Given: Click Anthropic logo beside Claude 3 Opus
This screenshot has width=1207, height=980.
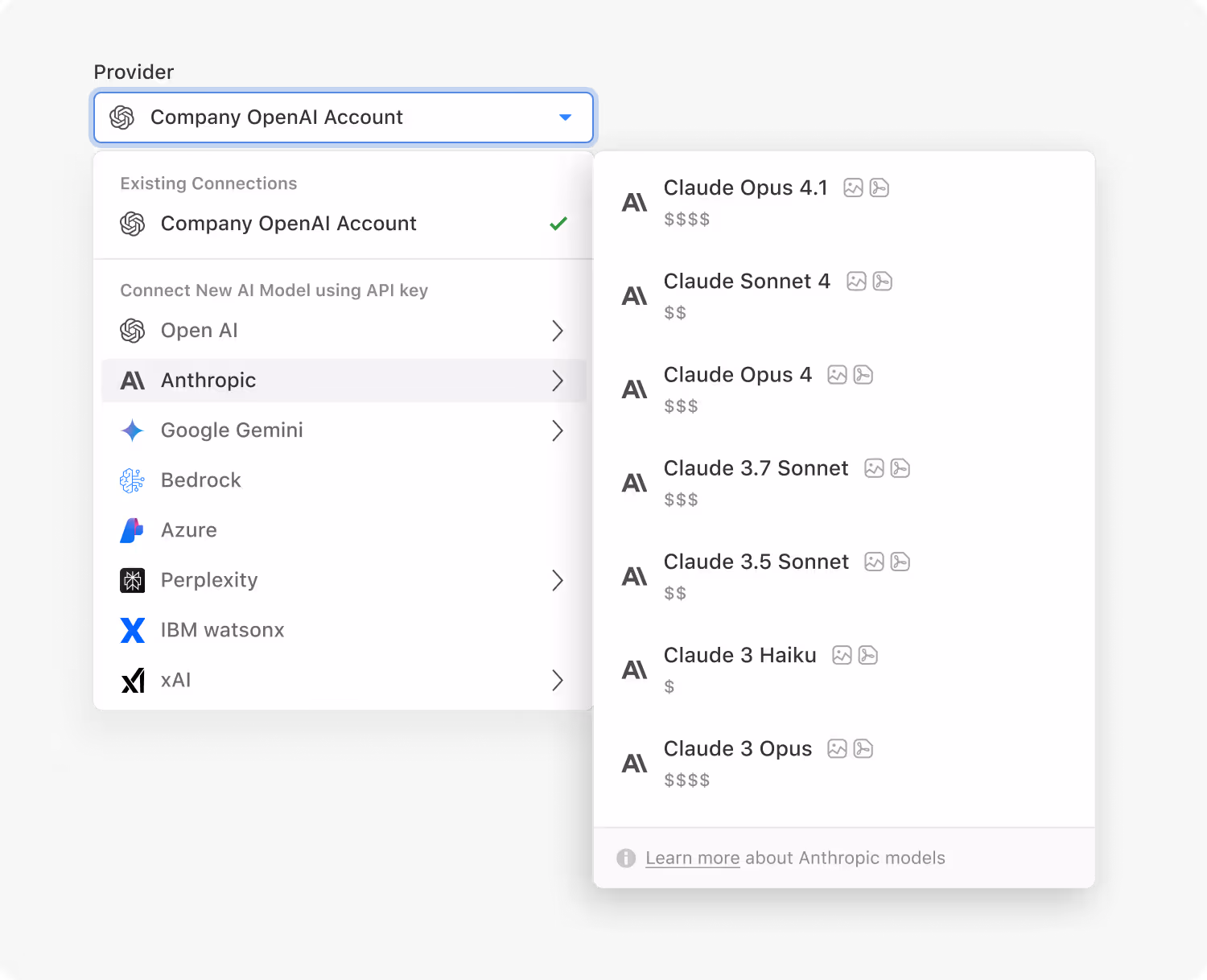Looking at the screenshot, I should click(635, 763).
